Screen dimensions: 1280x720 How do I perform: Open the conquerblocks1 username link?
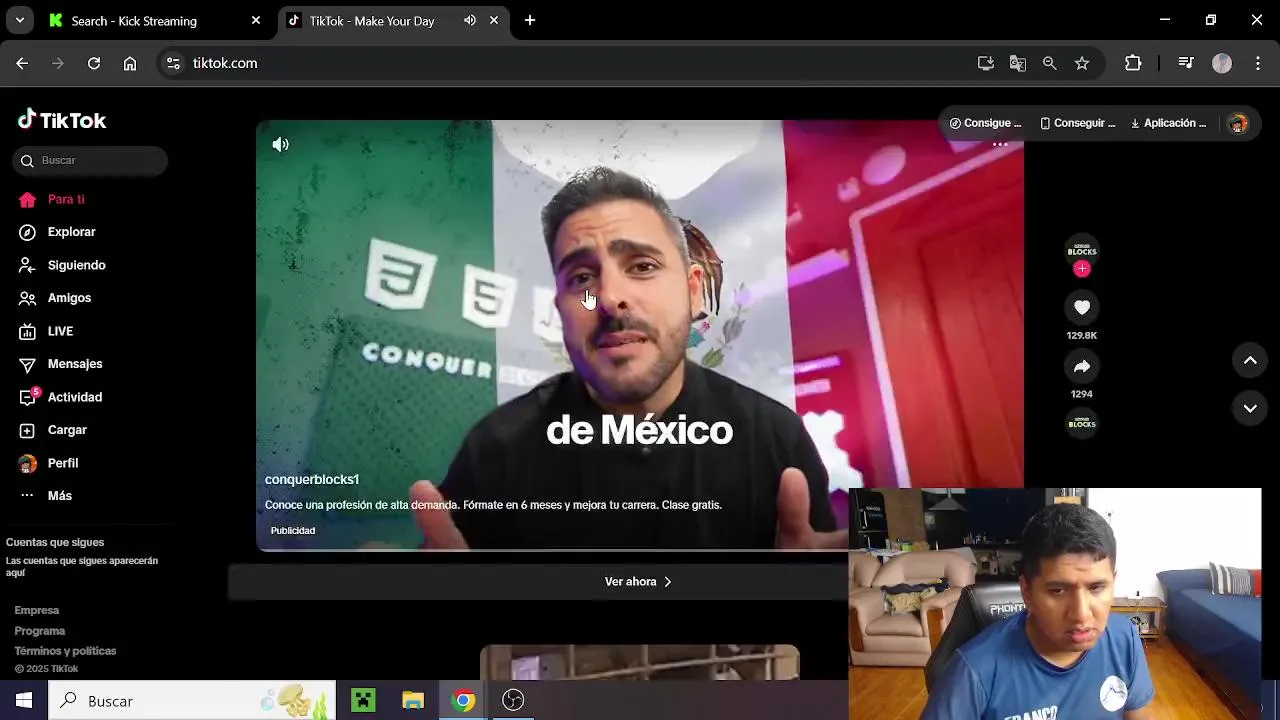pos(312,479)
